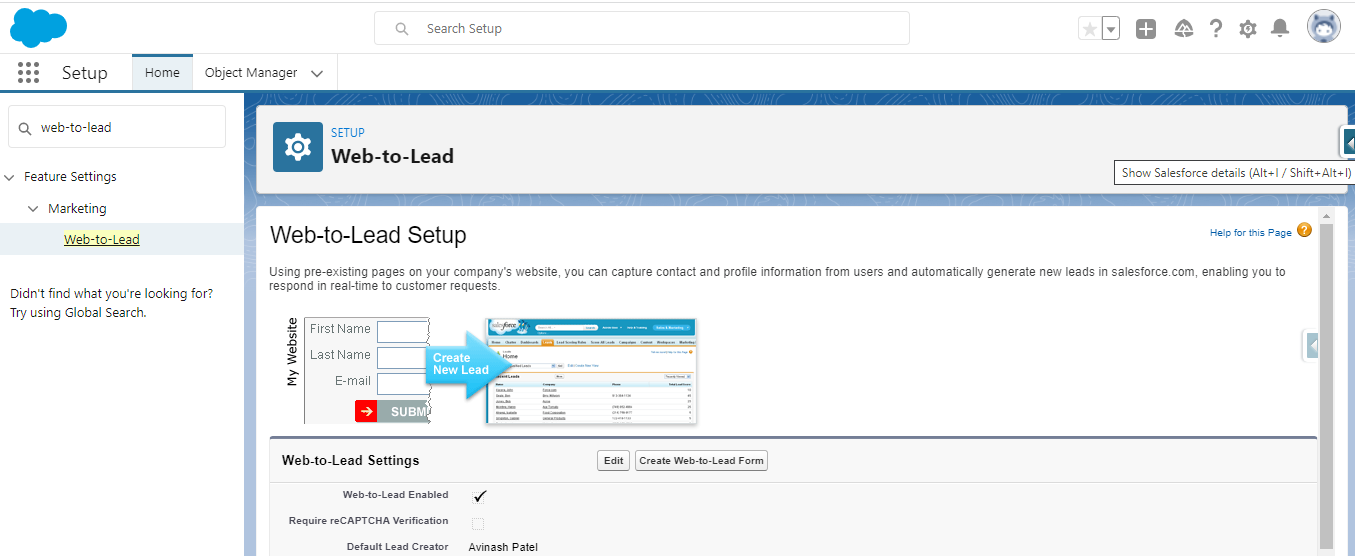
Task: Select Web-to-Lead in the setup tree
Action: click(101, 240)
